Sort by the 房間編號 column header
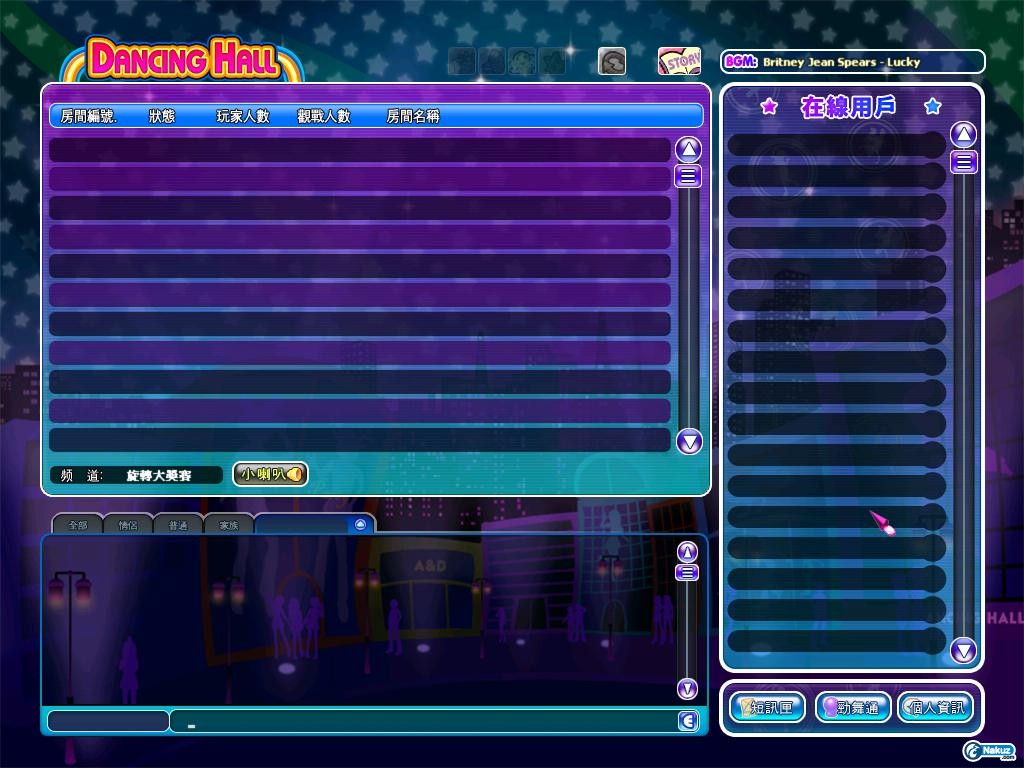The width and height of the screenshot is (1024, 768). coord(89,116)
